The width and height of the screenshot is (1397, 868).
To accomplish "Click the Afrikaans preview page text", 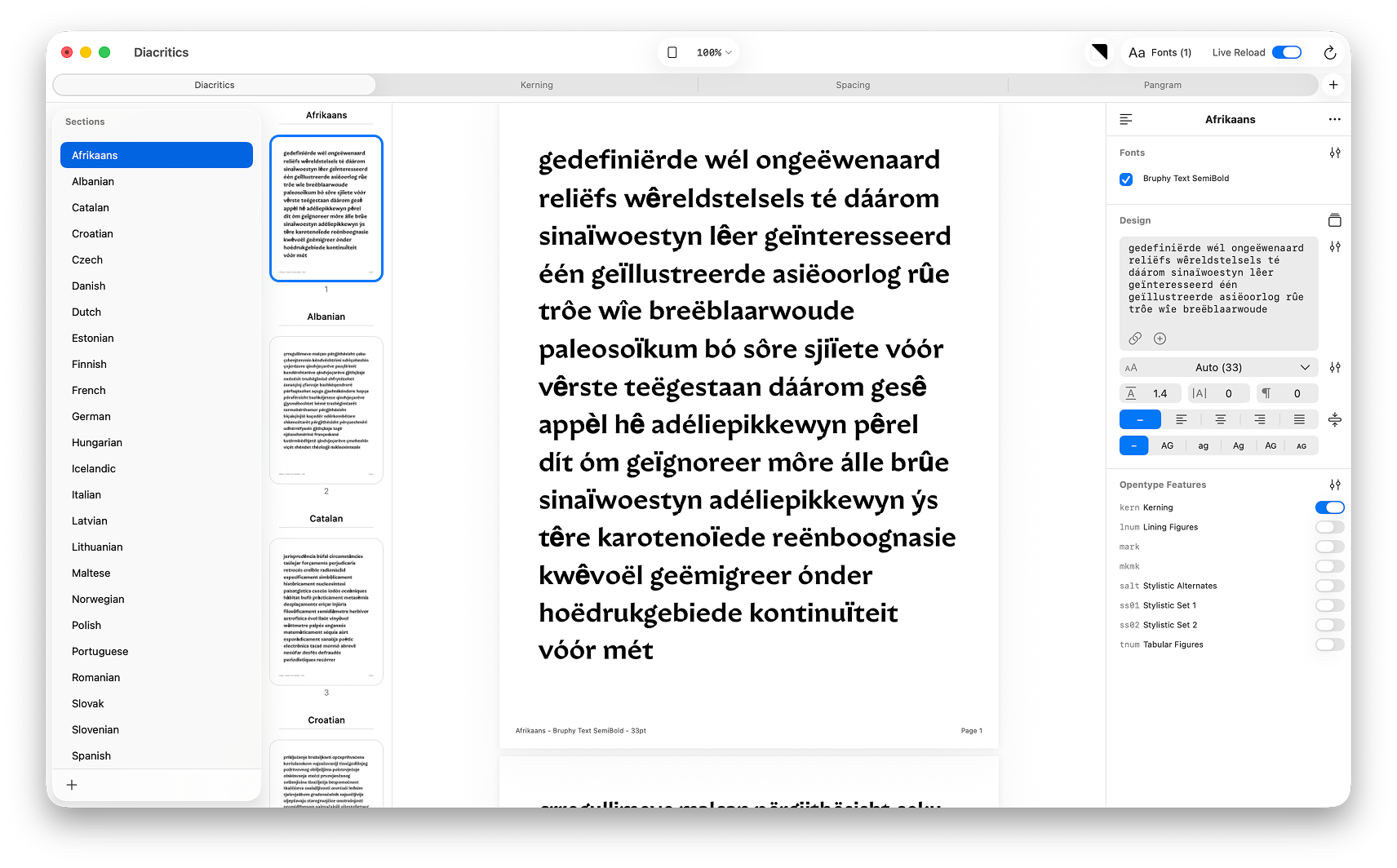I will pos(747,405).
